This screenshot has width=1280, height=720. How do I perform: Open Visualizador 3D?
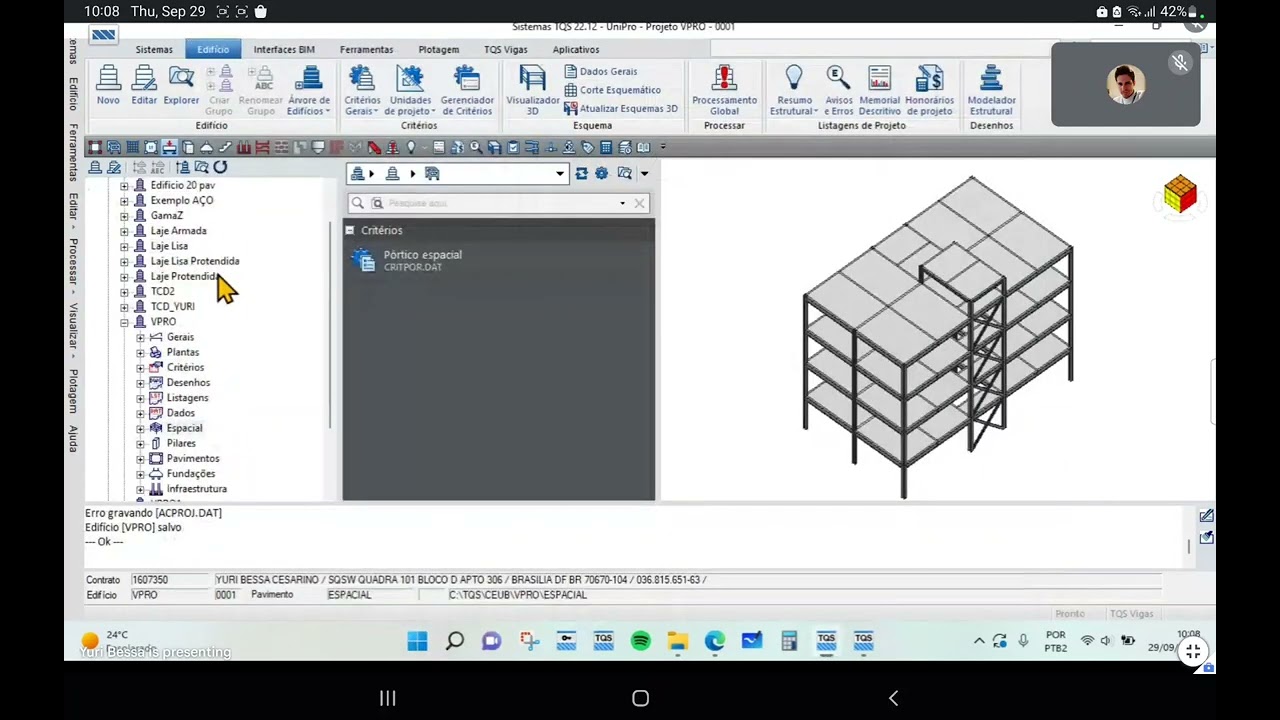pos(532,90)
